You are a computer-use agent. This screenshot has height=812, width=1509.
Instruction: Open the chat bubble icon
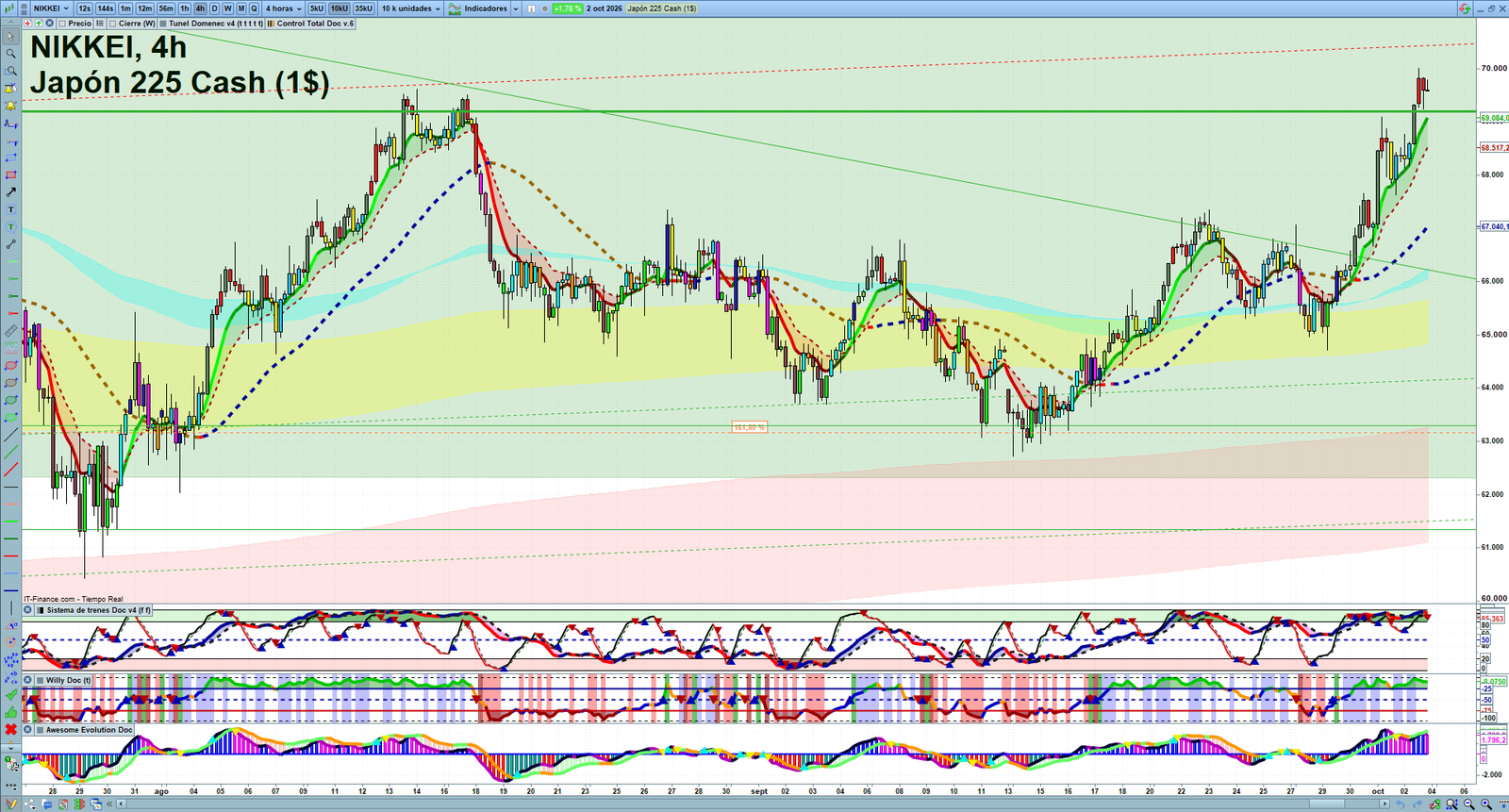coord(47,804)
